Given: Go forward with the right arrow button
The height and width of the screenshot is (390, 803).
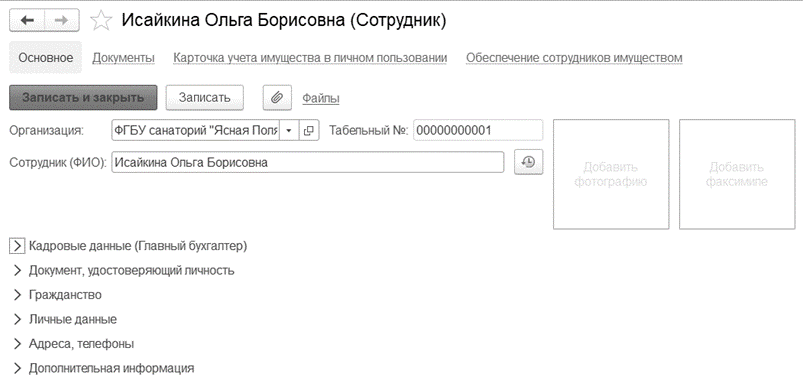Looking at the screenshot, I should pos(62,20).
